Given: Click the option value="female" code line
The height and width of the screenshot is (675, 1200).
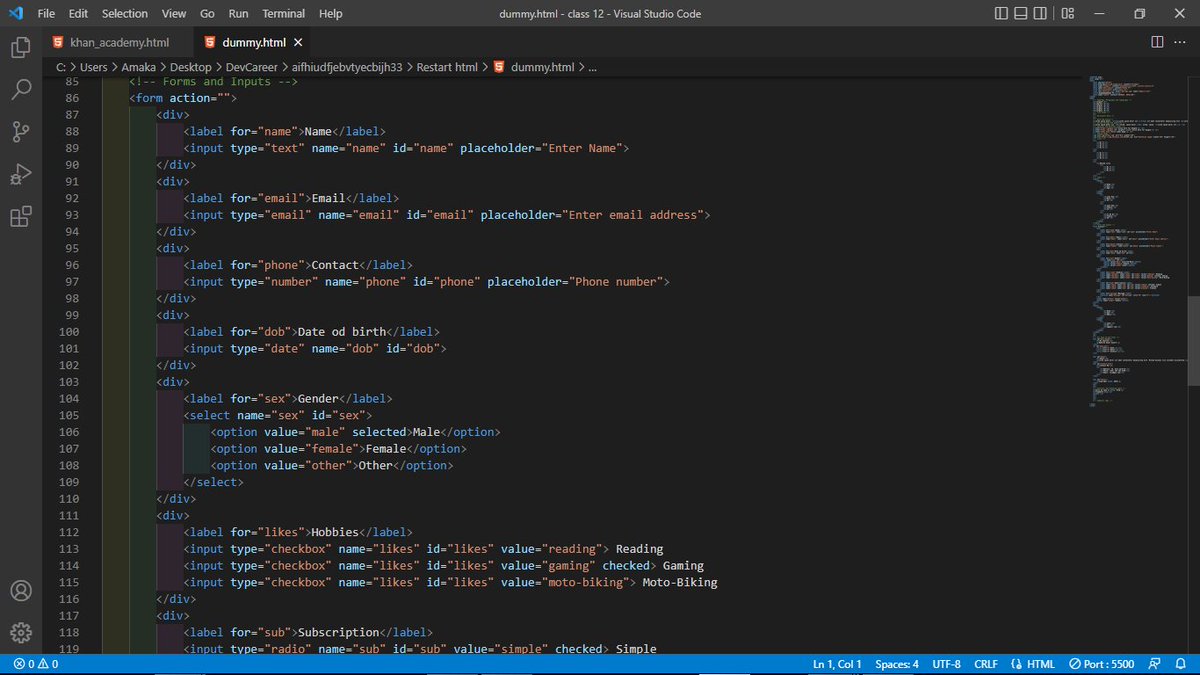Looking at the screenshot, I should tap(338, 449).
